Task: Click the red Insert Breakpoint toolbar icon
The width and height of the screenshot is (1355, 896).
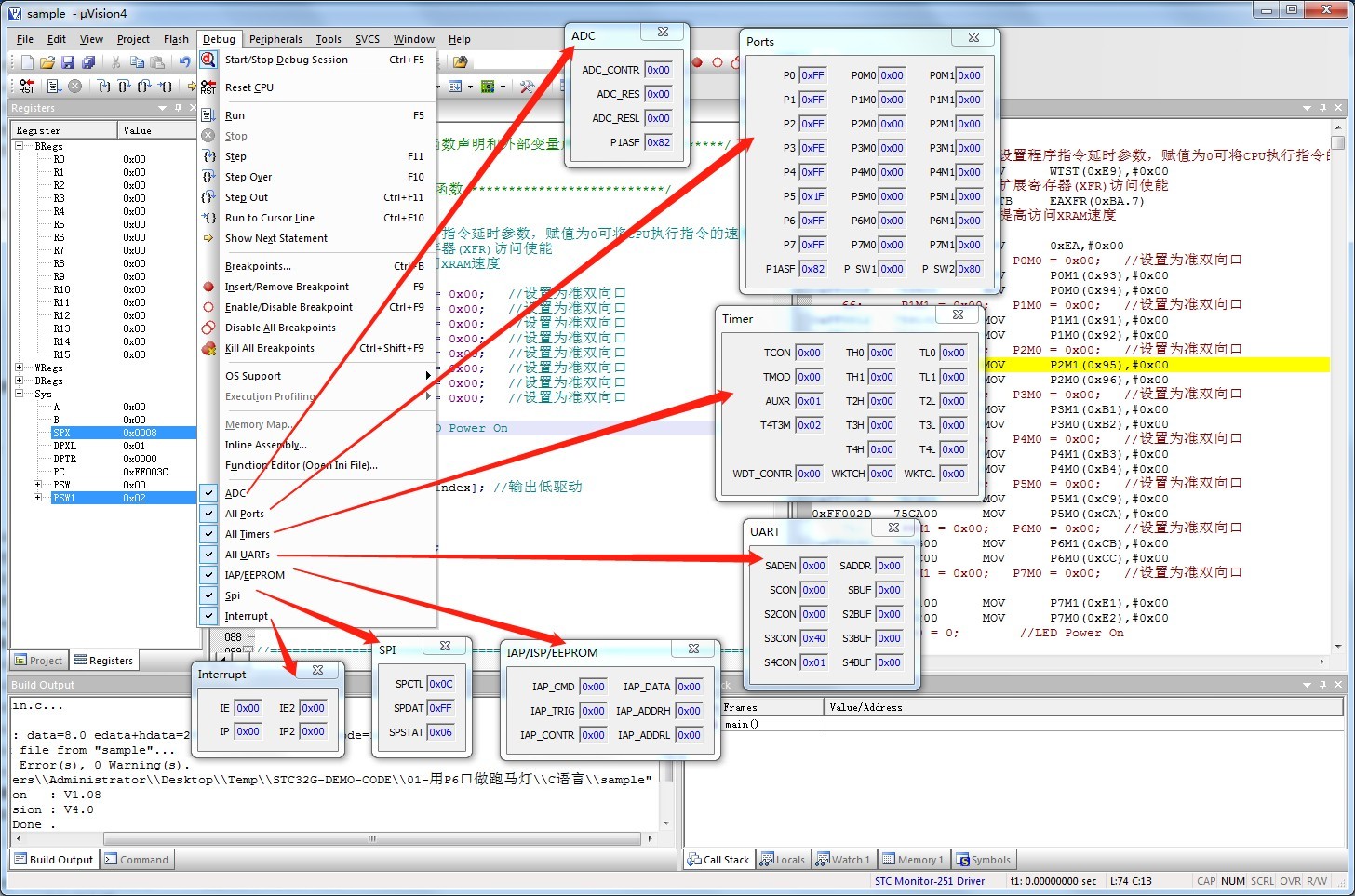Action: click(x=697, y=62)
